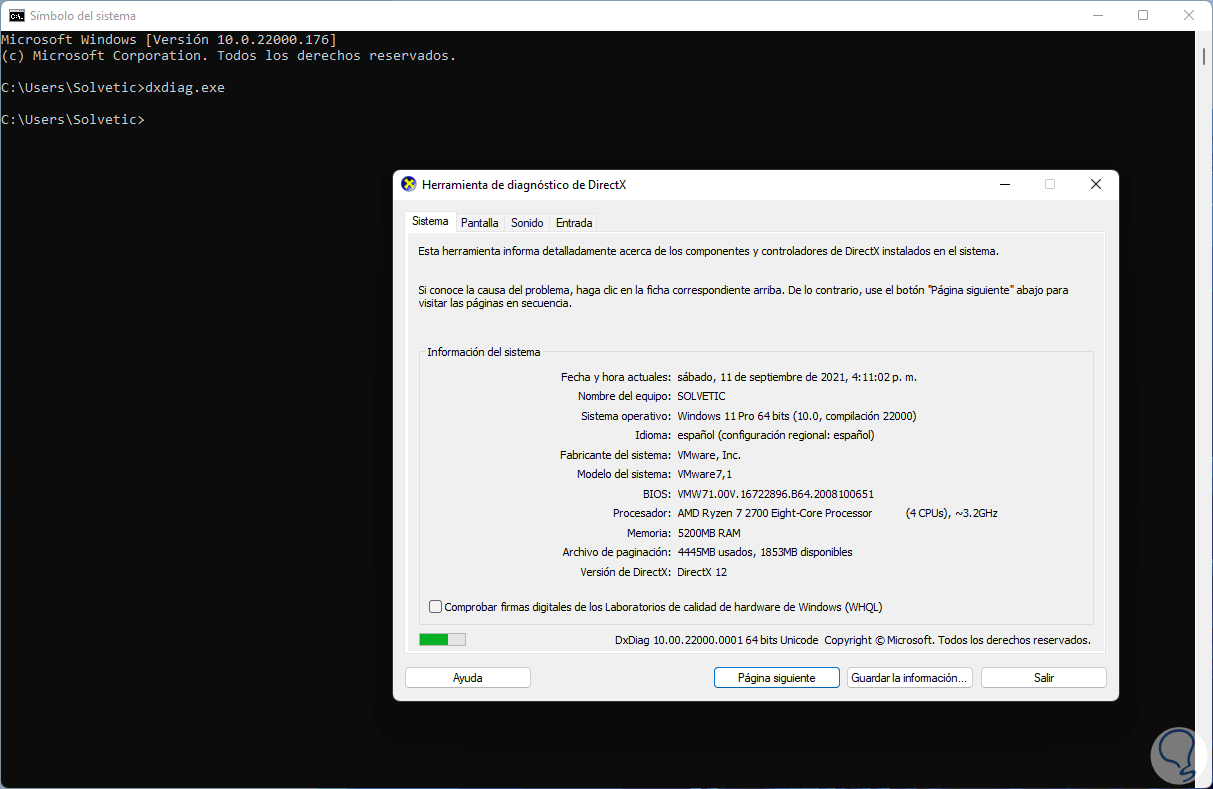Click the green DxDiag progress bar
Image resolution: width=1213 pixels, height=789 pixels.
[x=442, y=639]
